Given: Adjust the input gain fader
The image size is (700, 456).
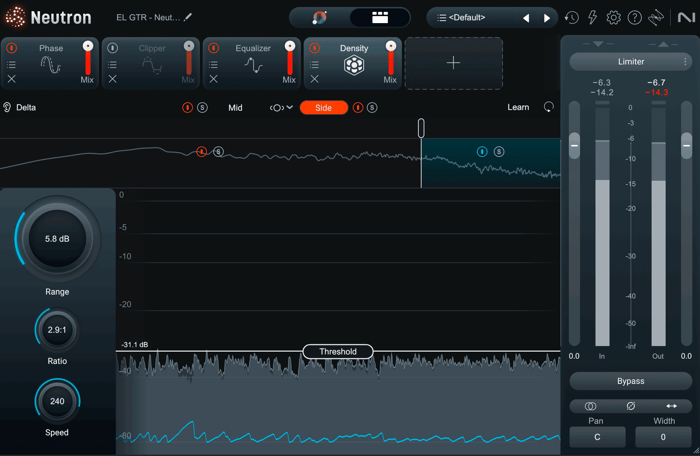Looking at the screenshot, I should [x=575, y=146].
